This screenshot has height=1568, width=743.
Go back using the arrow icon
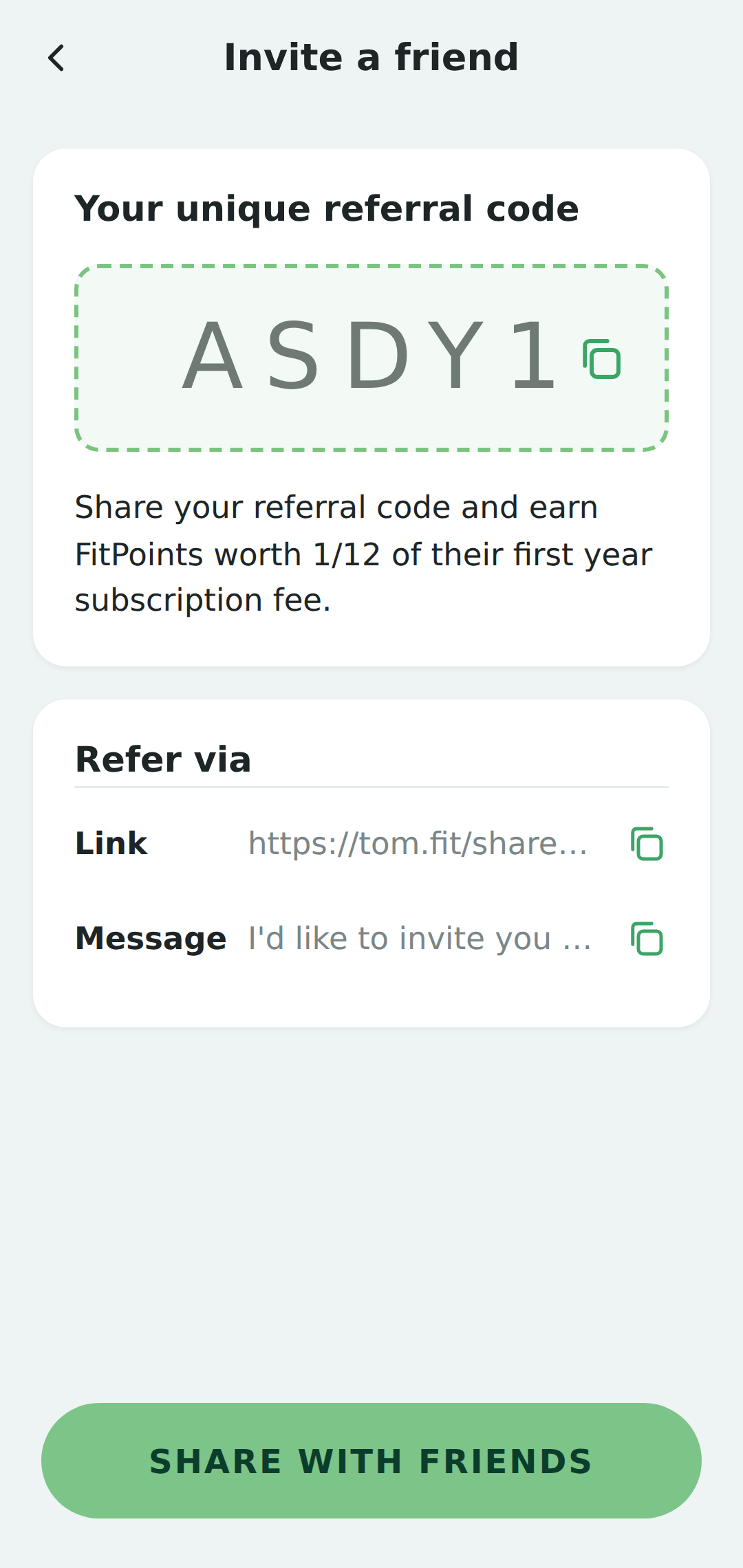pyautogui.click(x=56, y=58)
